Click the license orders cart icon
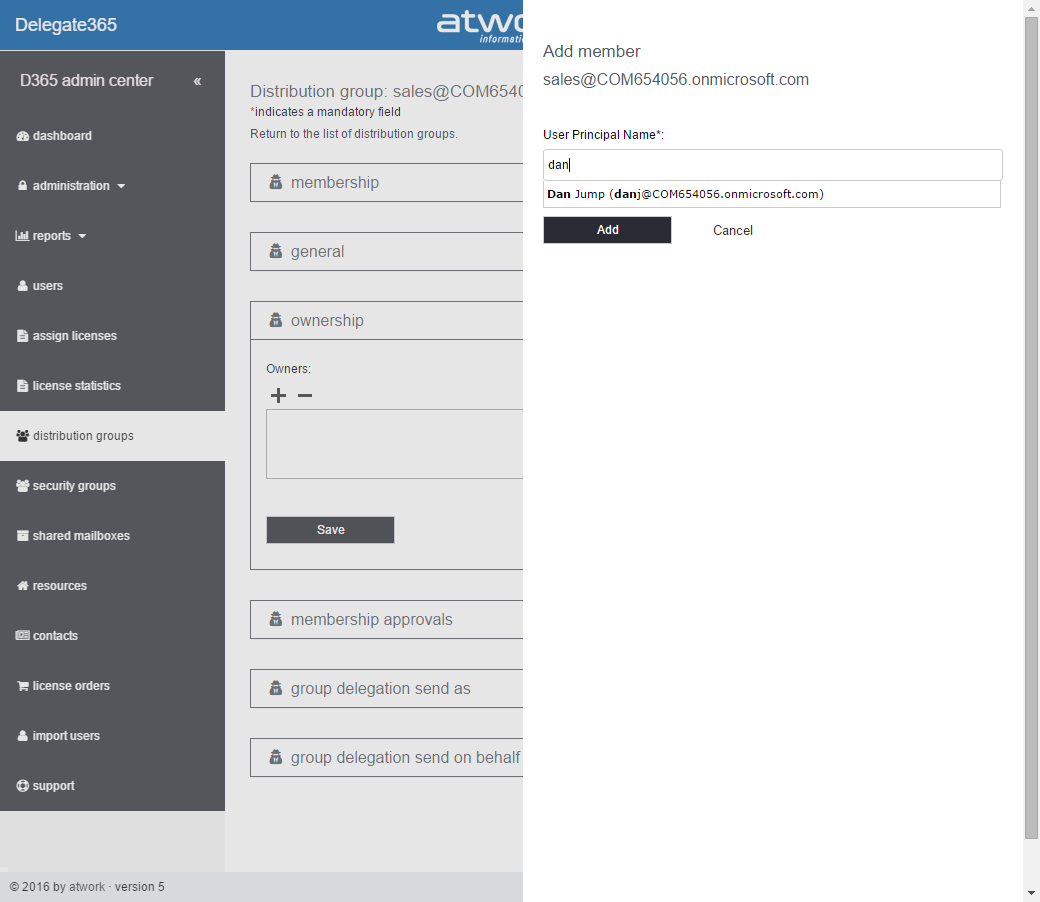The image size is (1040, 902). tap(23, 686)
